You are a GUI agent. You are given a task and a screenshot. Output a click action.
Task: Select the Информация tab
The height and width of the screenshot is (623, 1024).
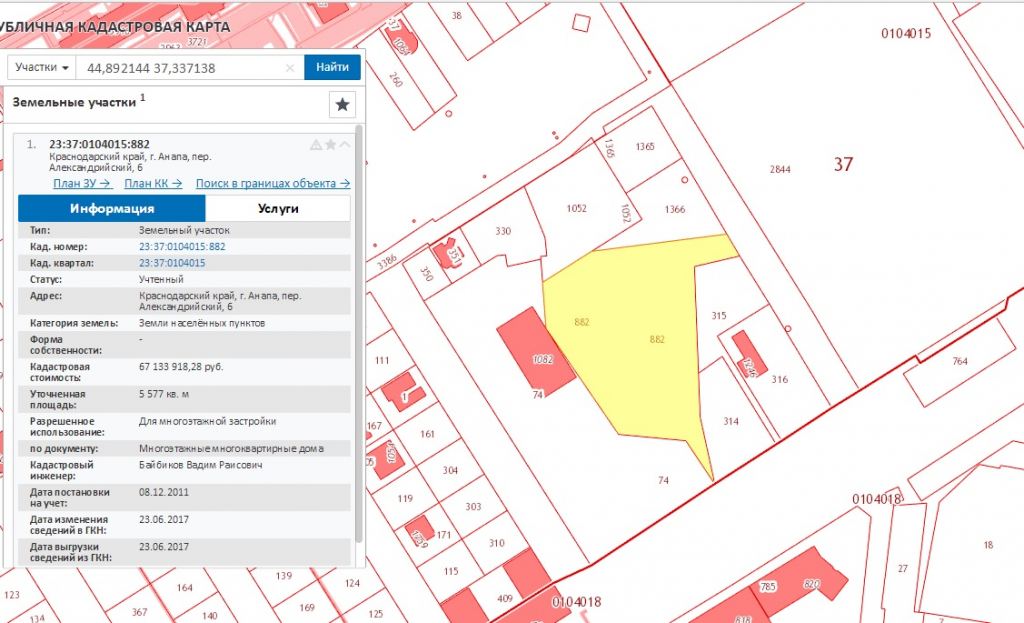click(112, 208)
